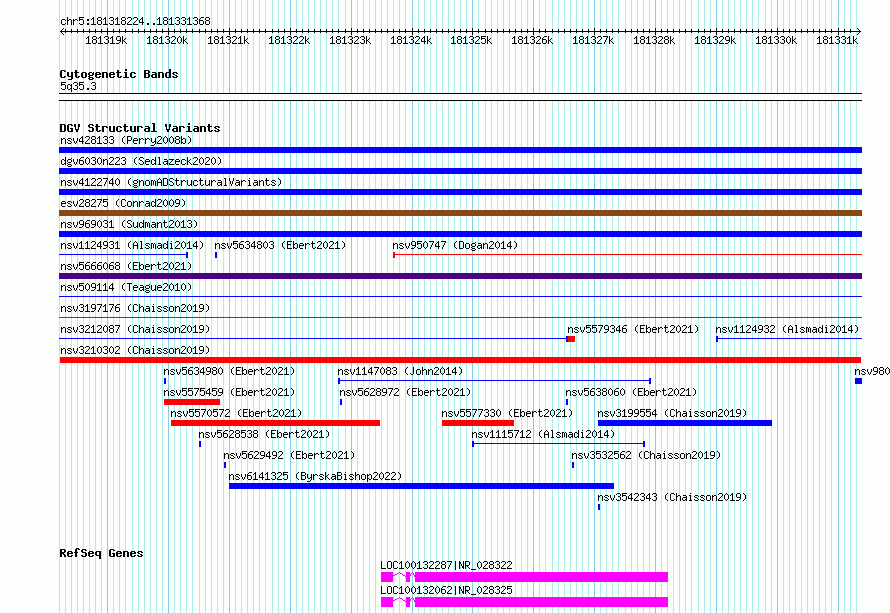This screenshot has width=890, height=613.
Task: Click the chr5:181318224..181331368 coordinates
Action: [135, 21]
